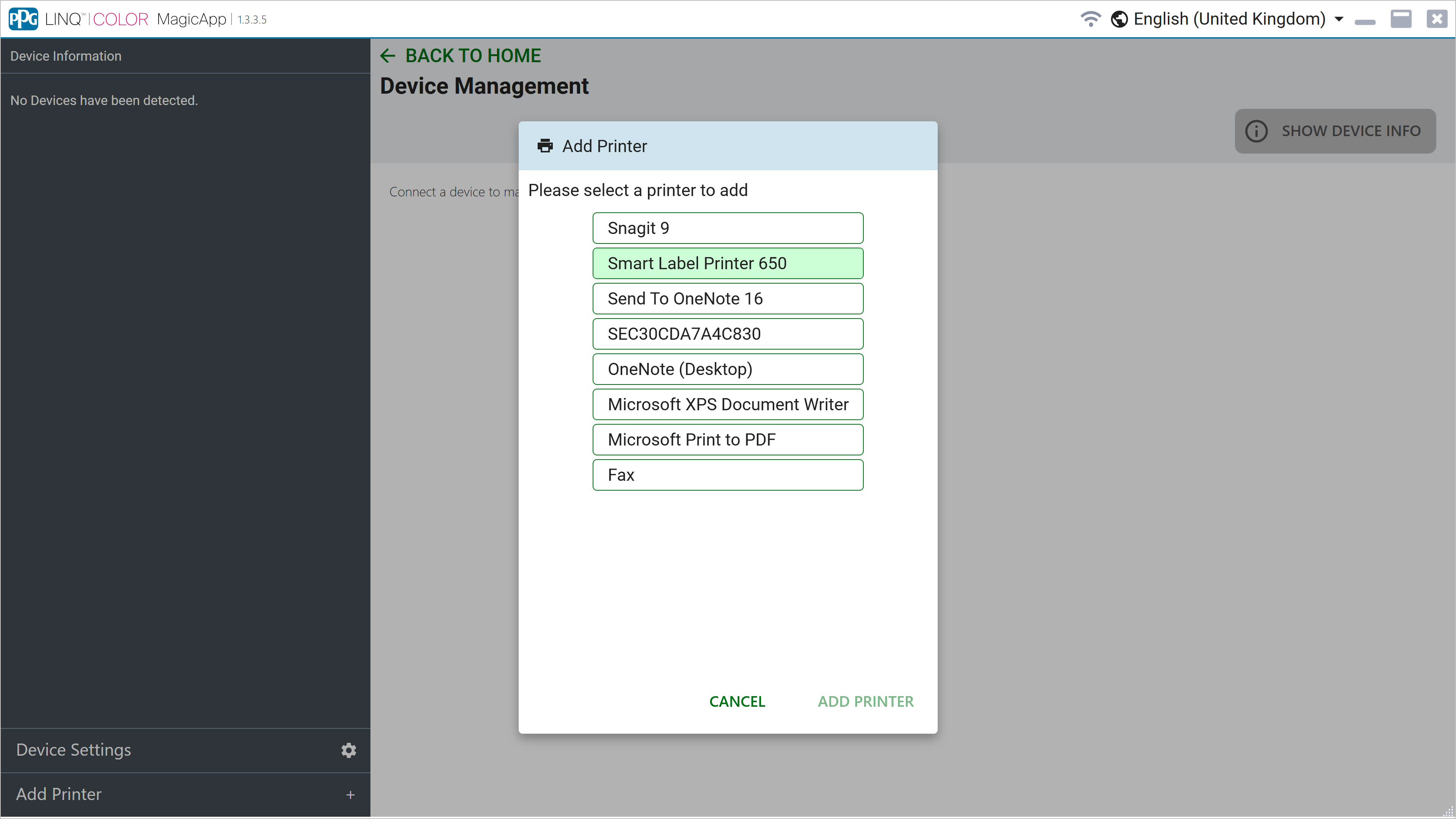Pick SEC30CDA7A4C830 from the printer list
1456x819 pixels.
[728, 334]
